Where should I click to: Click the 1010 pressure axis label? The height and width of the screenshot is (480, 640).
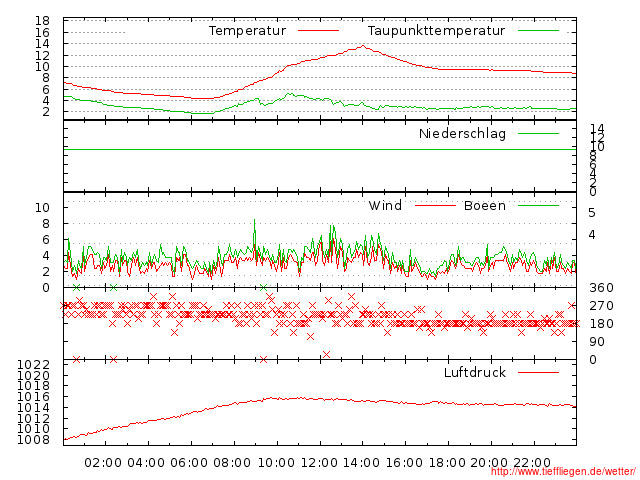33,429
